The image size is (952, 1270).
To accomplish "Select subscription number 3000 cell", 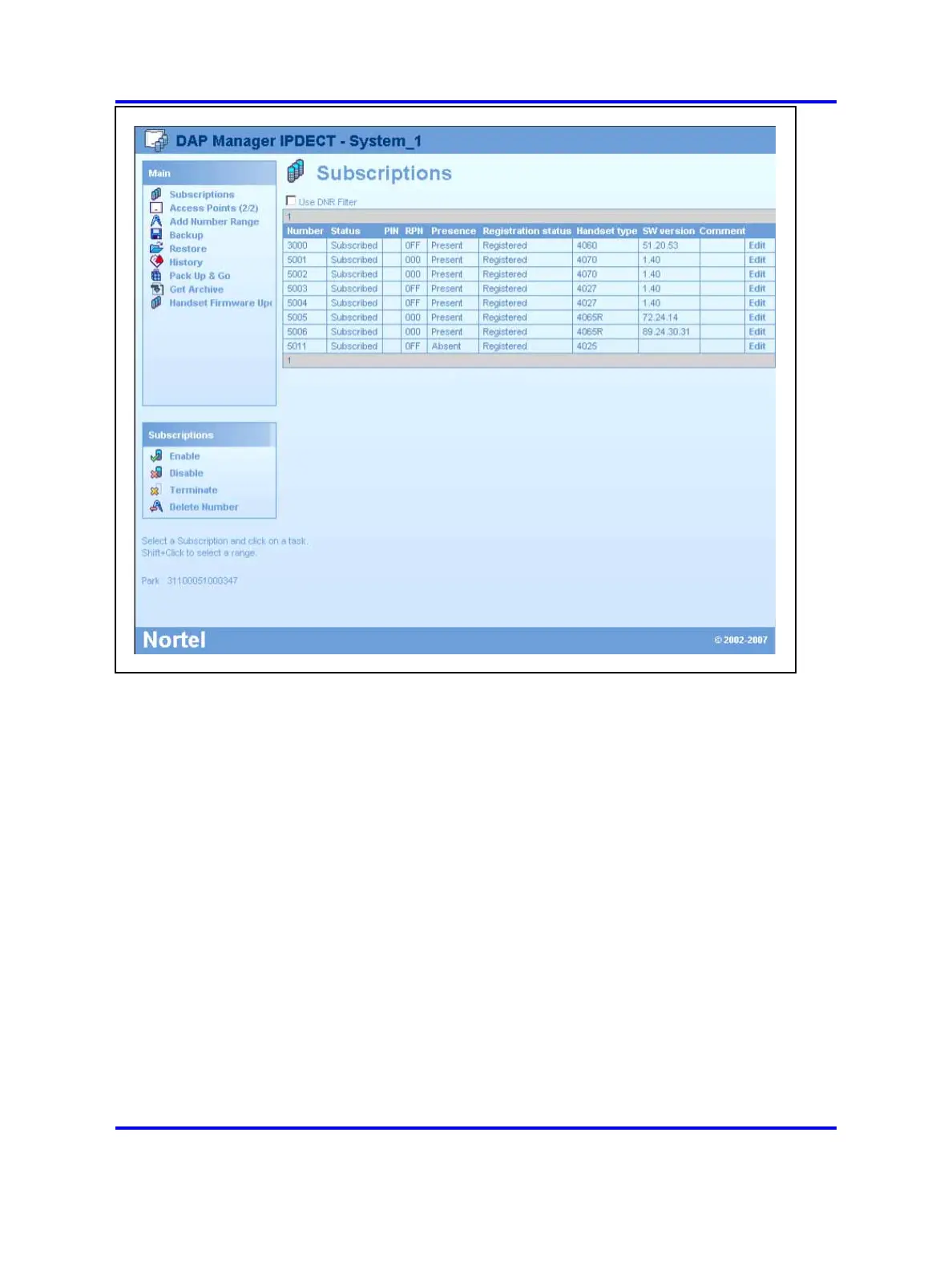I will pyautogui.click(x=305, y=245).
